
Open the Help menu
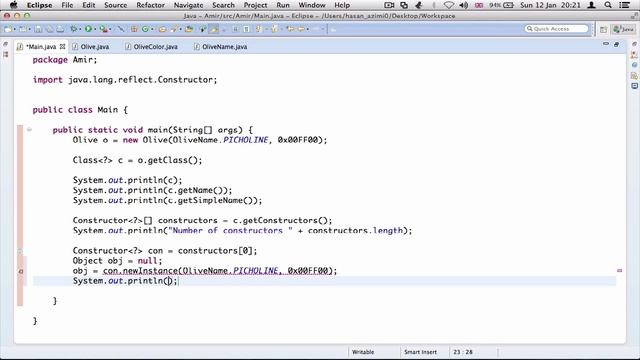click(x=342, y=5)
